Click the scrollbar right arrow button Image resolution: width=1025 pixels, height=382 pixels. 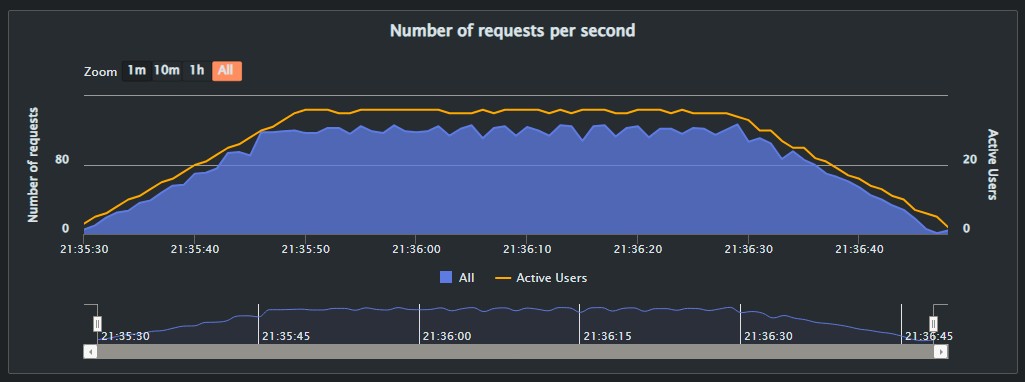[x=941, y=352]
